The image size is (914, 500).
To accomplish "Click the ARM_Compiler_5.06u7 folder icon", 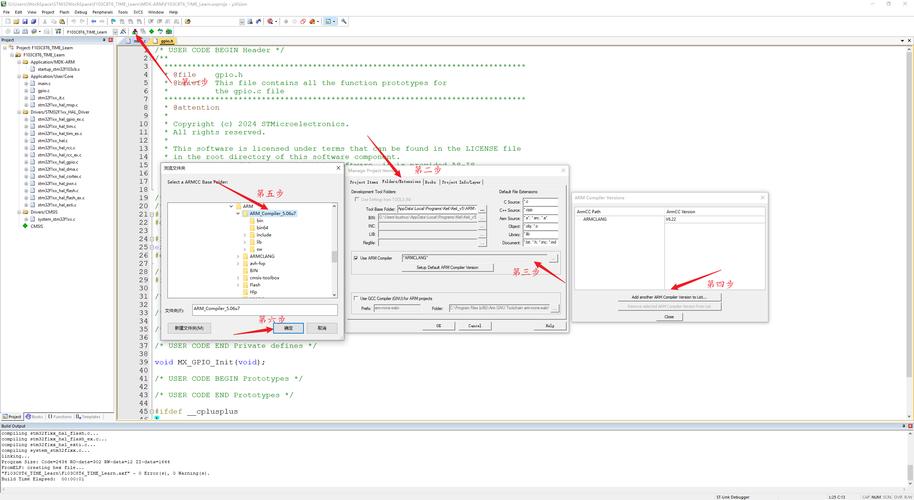I will 245,213.
